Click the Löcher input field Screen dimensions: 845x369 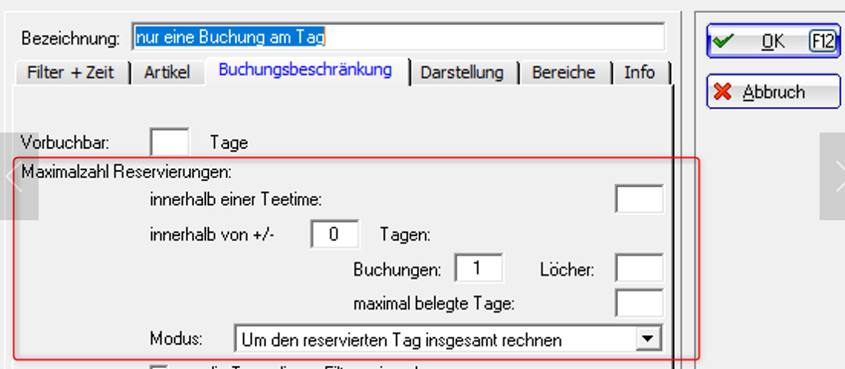[639, 268]
